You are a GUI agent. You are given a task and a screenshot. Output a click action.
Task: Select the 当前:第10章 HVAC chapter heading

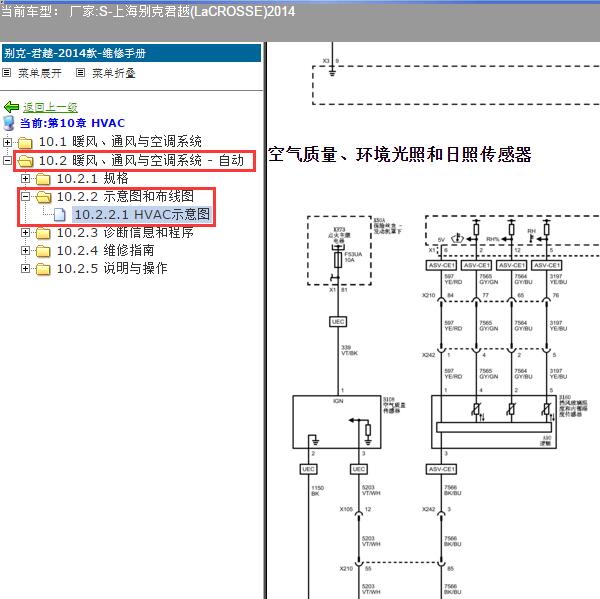pos(72,123)
